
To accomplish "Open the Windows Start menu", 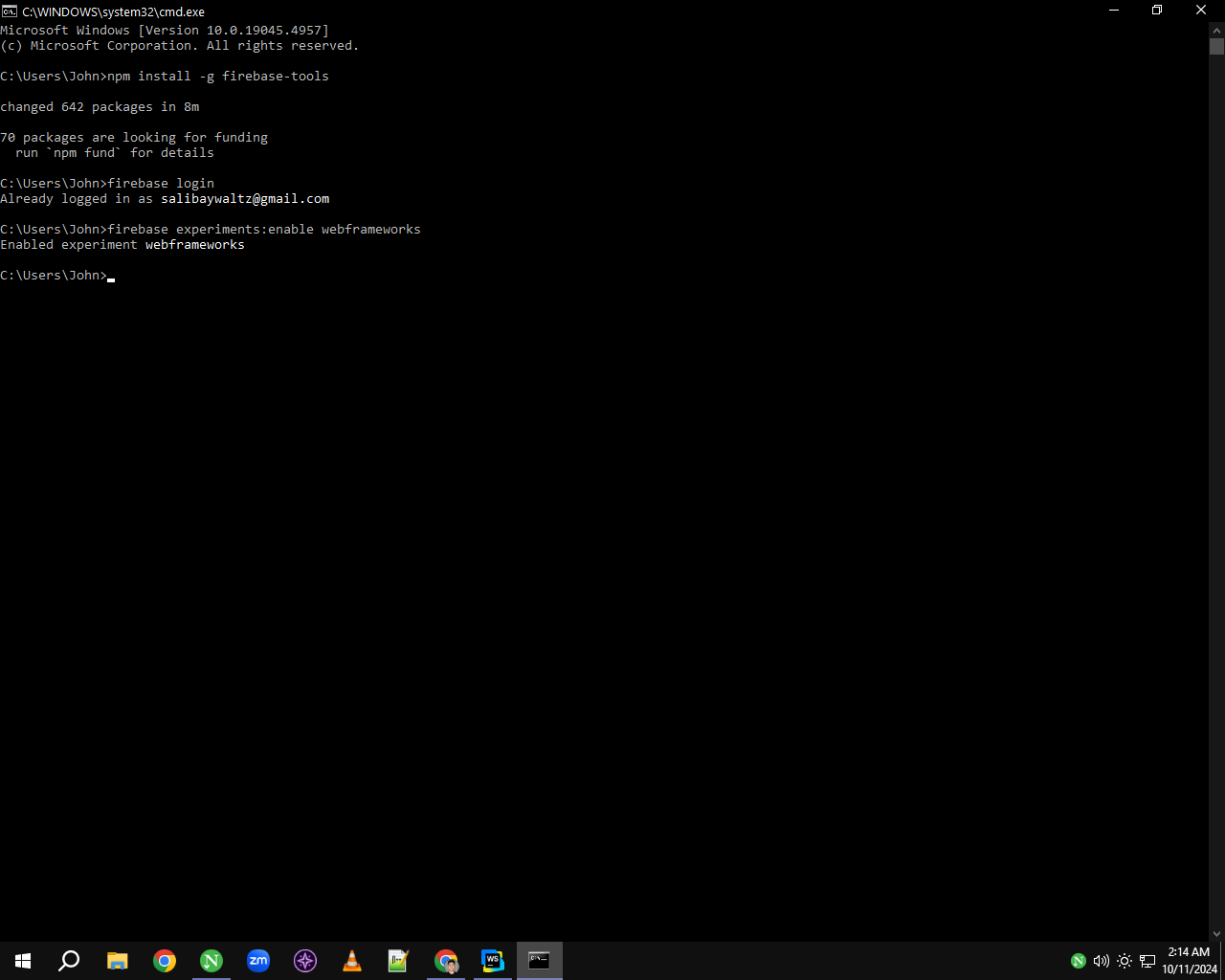I will tap(23, 961).
